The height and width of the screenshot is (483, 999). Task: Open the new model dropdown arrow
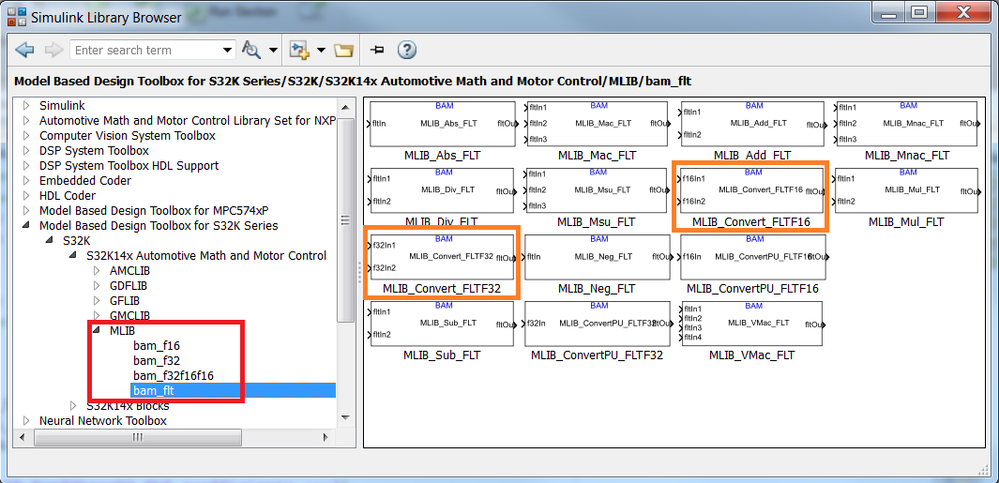(x=321, y=50)
